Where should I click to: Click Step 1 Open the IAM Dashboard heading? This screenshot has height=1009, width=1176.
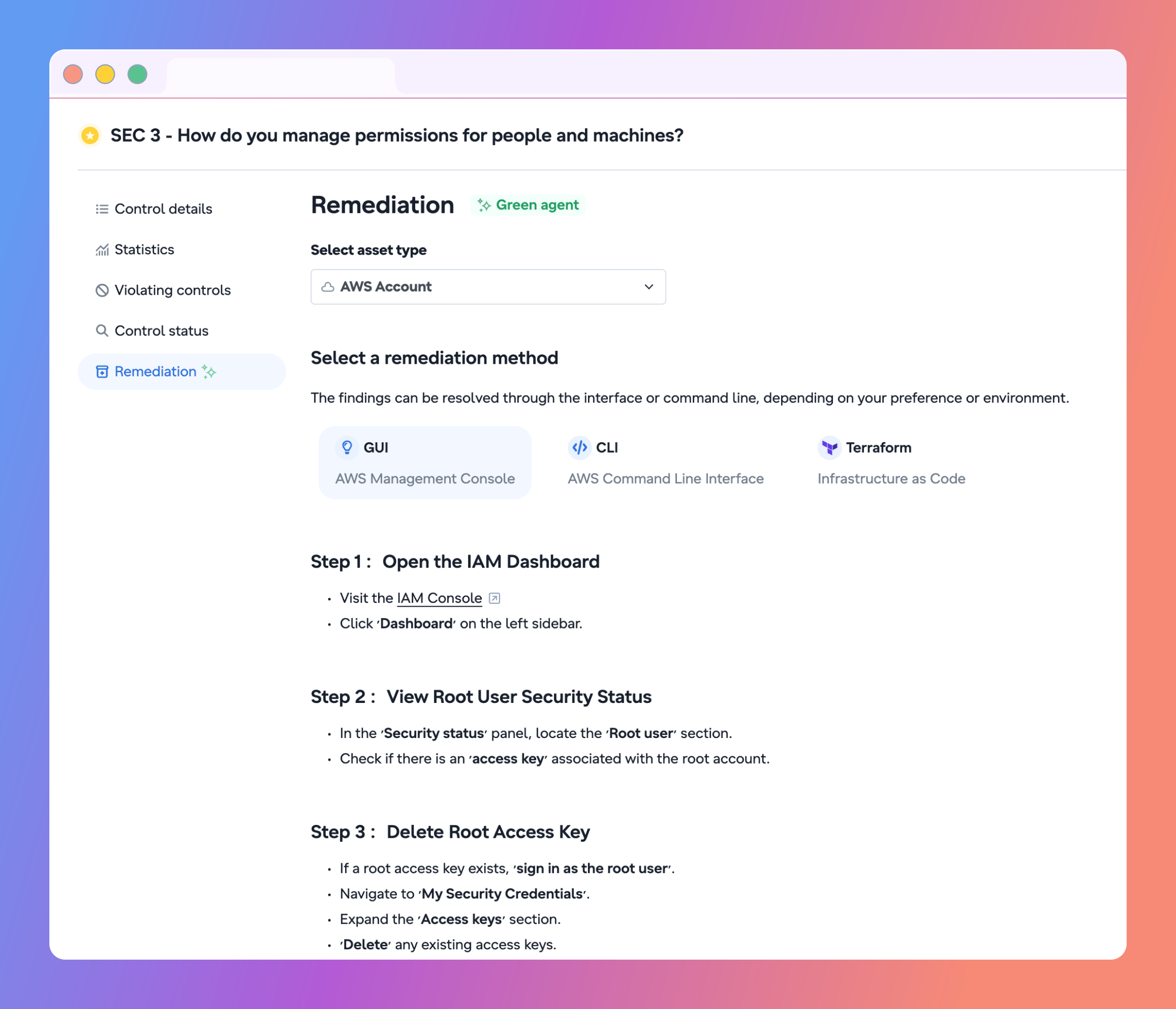point(455,562)
